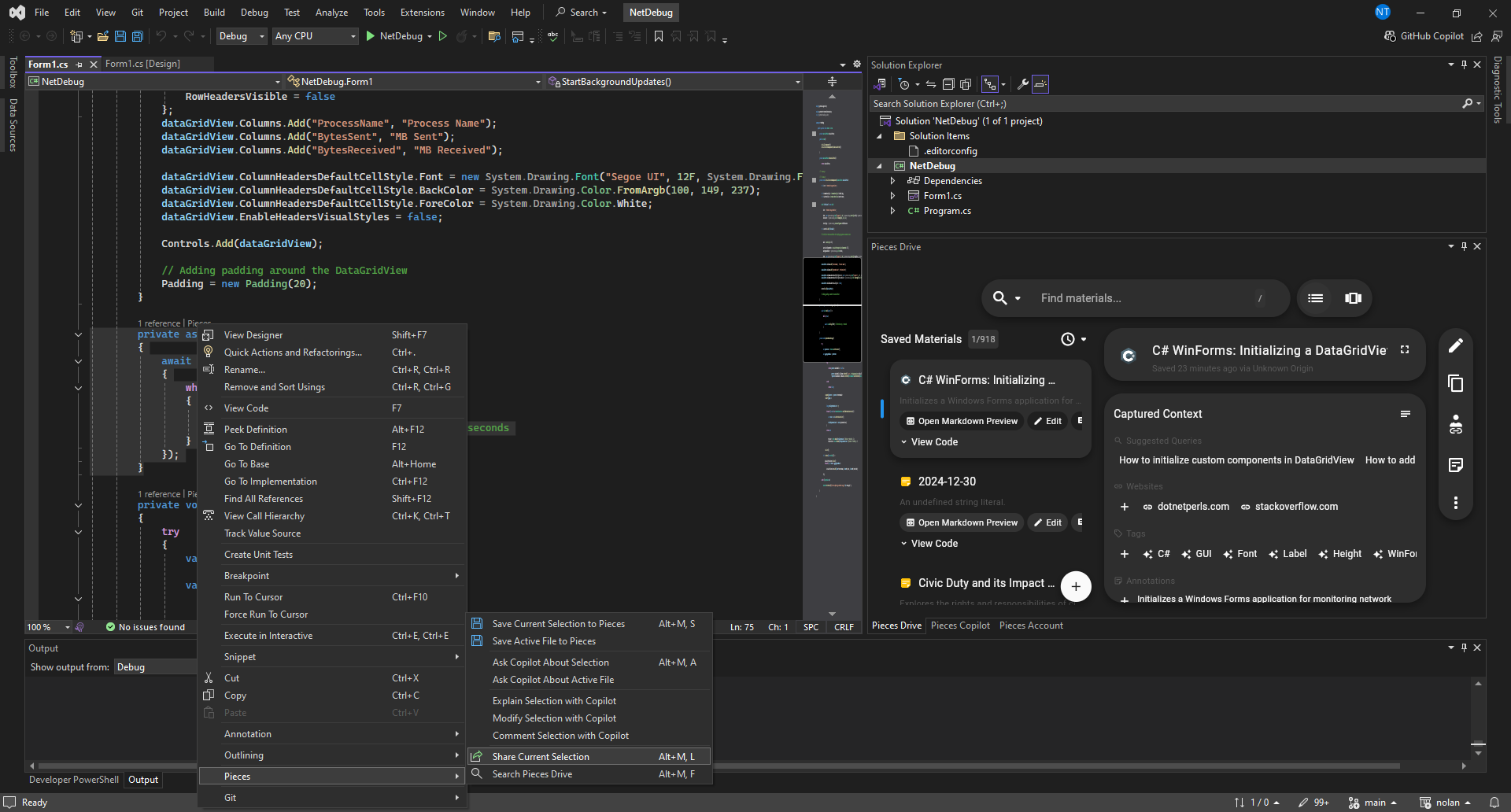Open the Debug configuration dropdown
Screen dimensions: 1511x812
[x=241, y=36]
